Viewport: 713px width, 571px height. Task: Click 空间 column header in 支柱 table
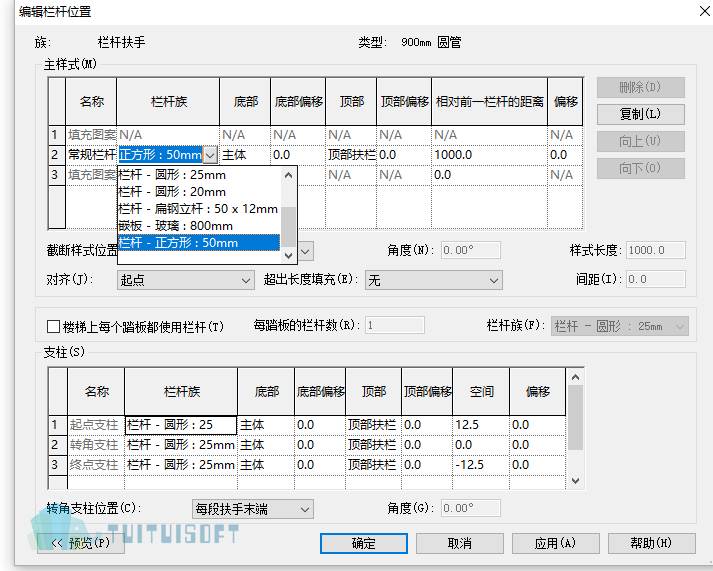tap(481, 391)
